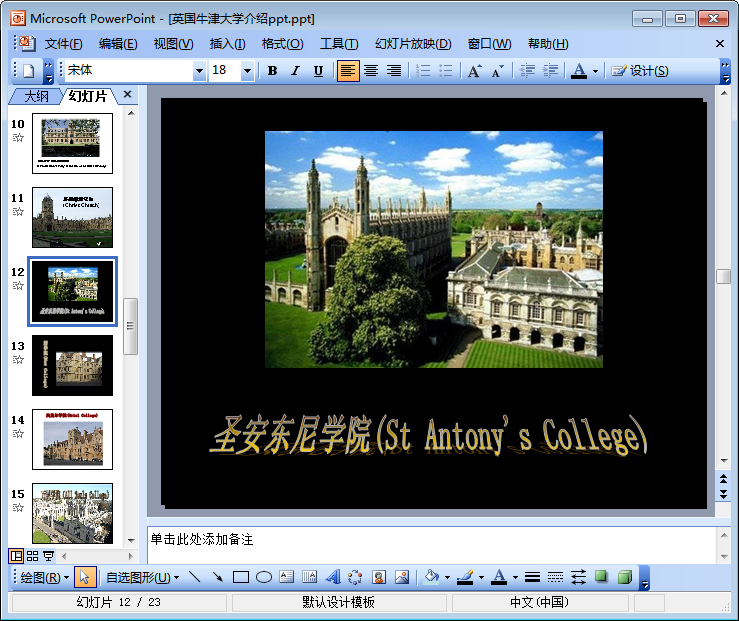Open the 幻灯片放映 menu
The width and height of the screenshot is (739, 621).
413,44
